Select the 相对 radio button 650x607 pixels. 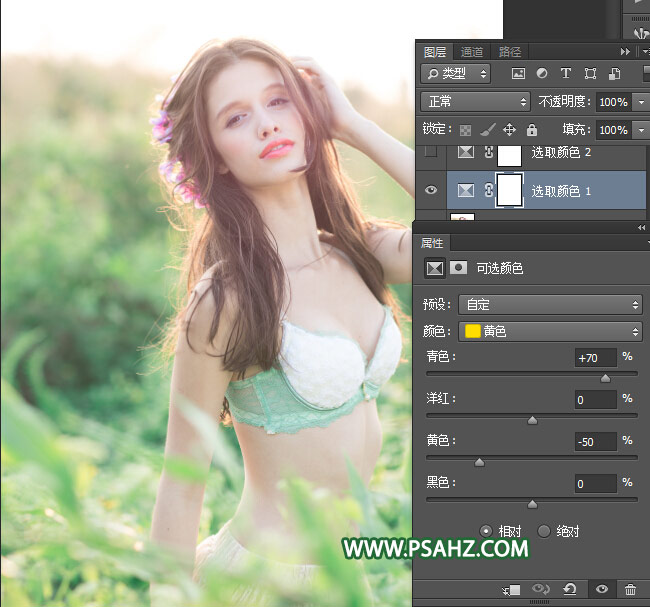point(487,531)
